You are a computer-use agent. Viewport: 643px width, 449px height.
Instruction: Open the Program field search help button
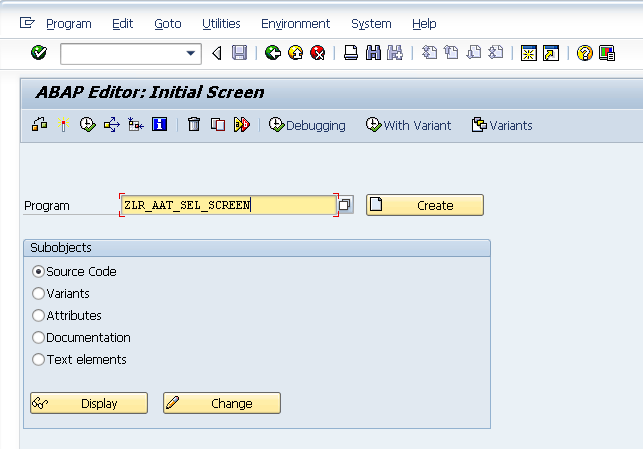coord(345,205)
